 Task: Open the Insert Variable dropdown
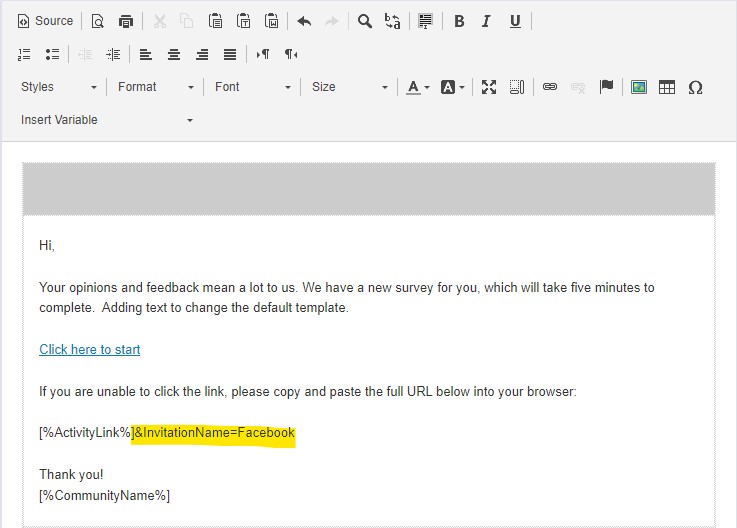coord(107,120)
